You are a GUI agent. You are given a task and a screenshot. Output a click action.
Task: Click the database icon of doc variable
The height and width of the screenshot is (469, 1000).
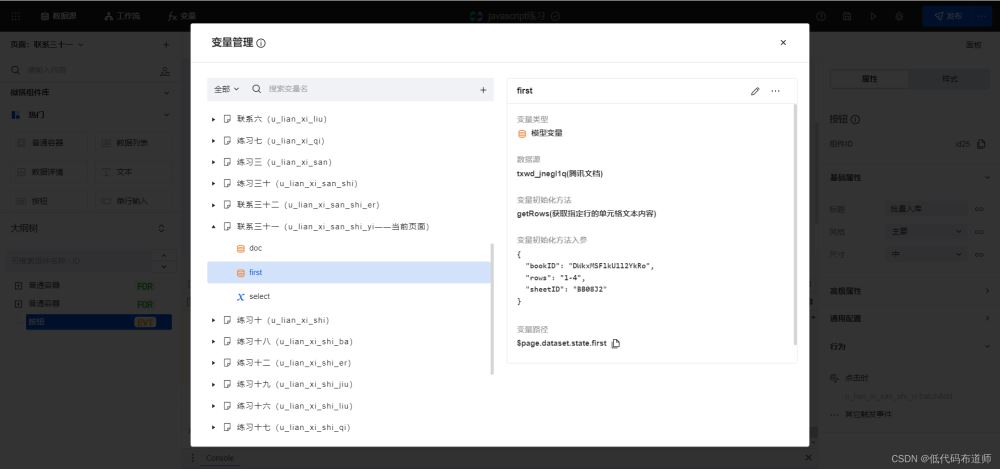click(240, 248)
